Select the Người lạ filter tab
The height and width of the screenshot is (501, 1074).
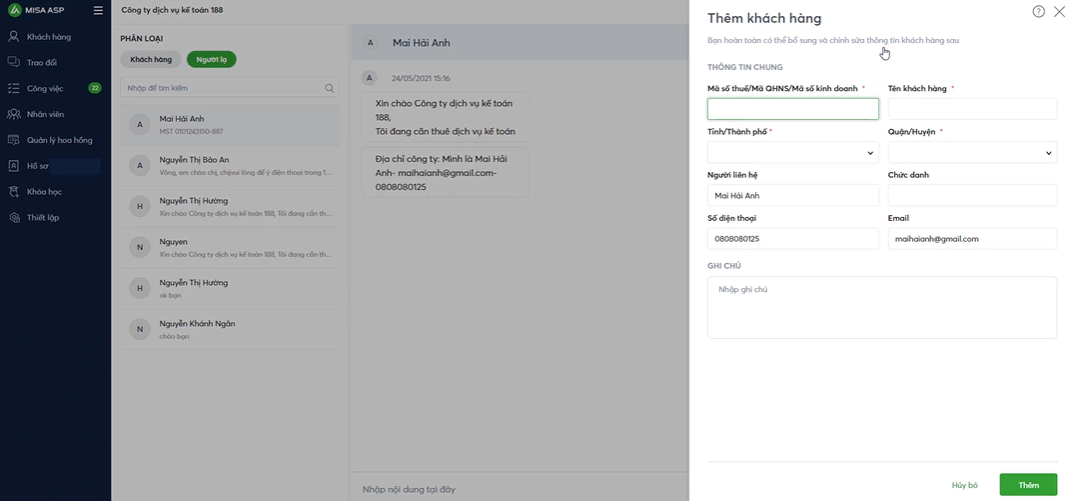coord(212,60)
